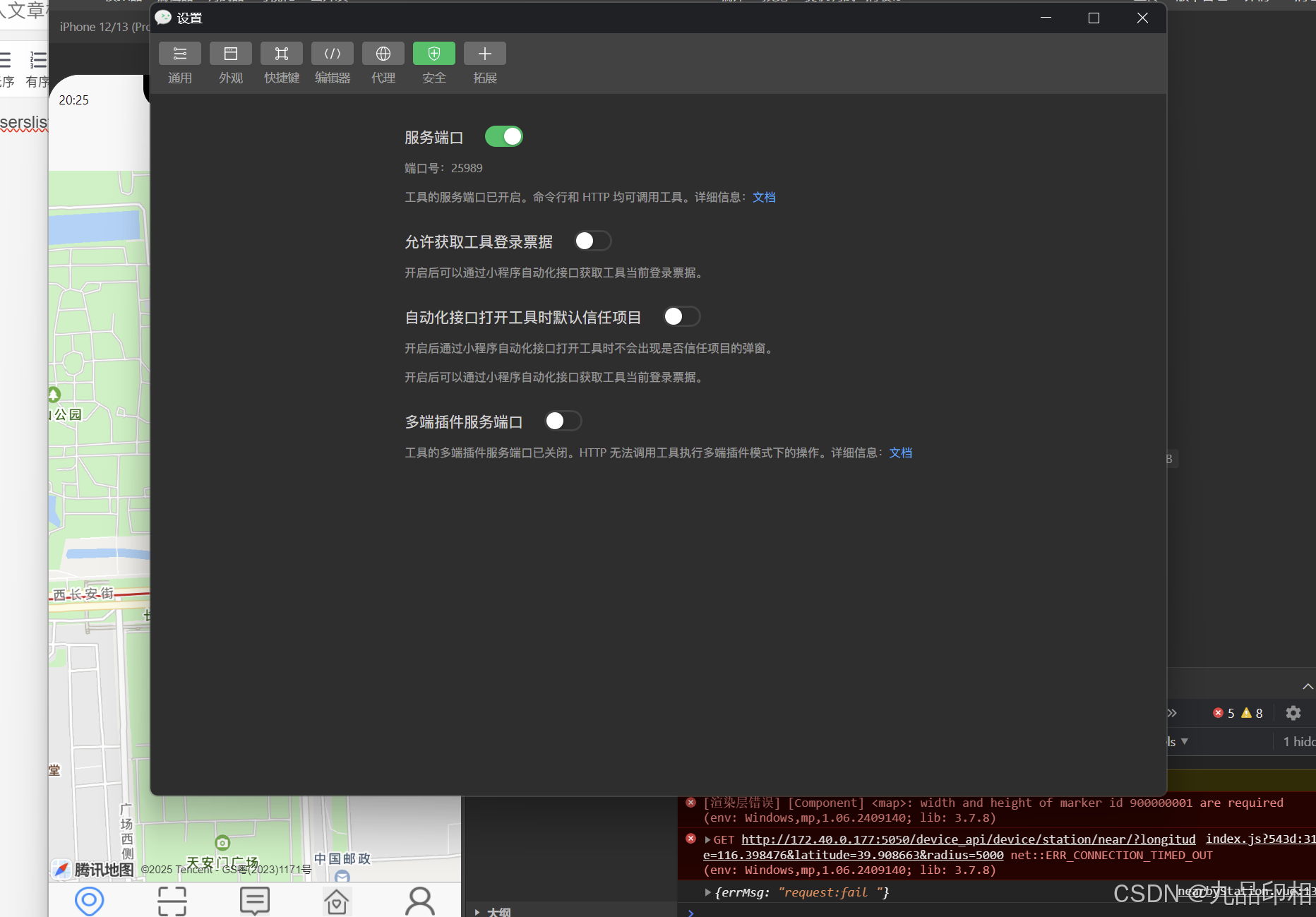
Task: Tap the profile person tab icon in simulator
Action: coord(419,901)
